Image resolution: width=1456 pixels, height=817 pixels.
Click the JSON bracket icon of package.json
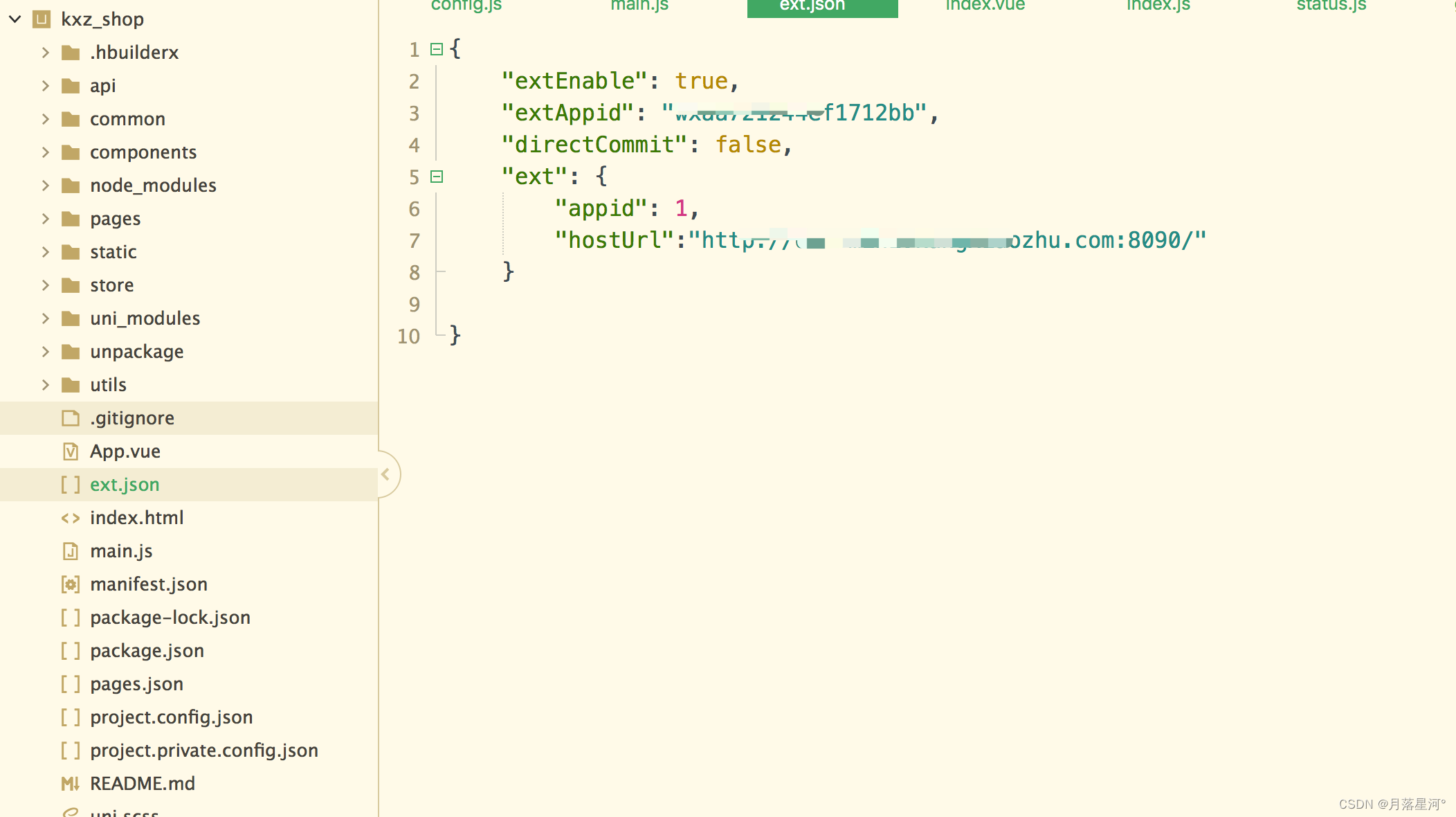[x=70, y=650]
